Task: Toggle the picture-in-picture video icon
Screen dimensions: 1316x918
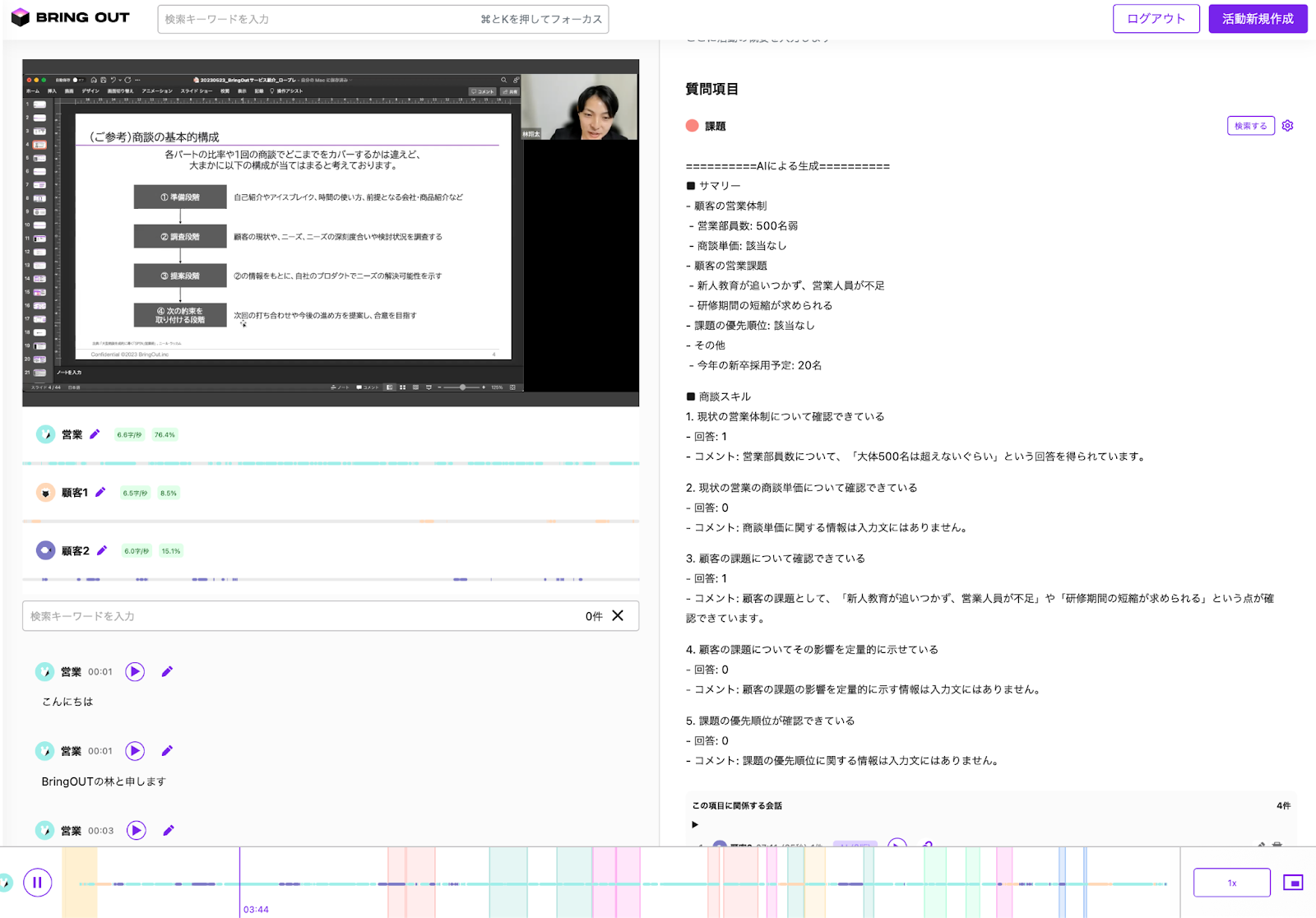Action: [x=1293, y=883]
